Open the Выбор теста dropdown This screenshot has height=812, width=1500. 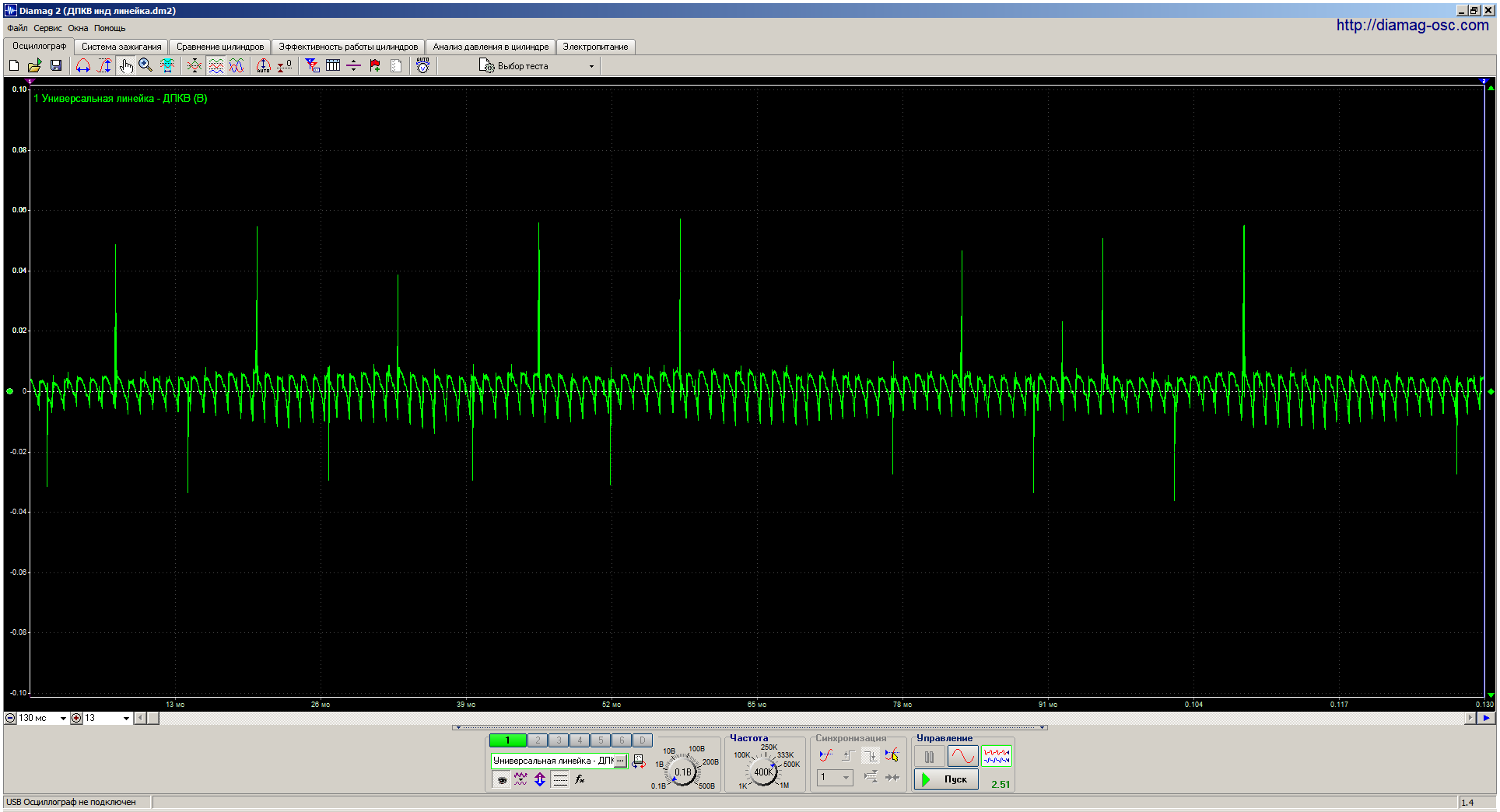click(537, 66)
